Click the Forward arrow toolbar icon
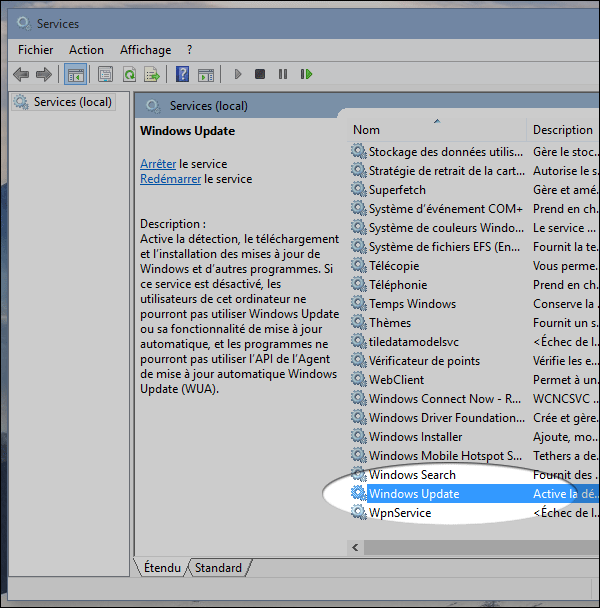 43,74
